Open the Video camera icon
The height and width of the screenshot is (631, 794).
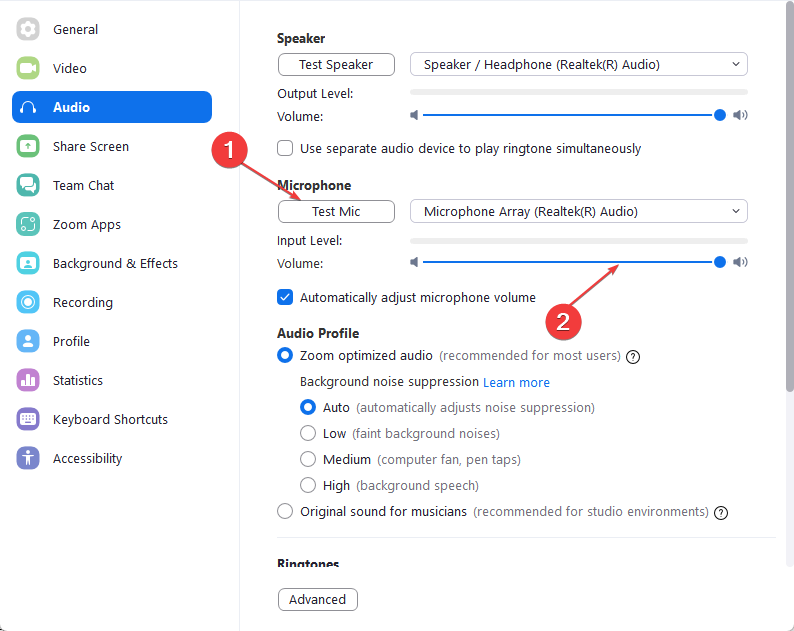point(28,69)
